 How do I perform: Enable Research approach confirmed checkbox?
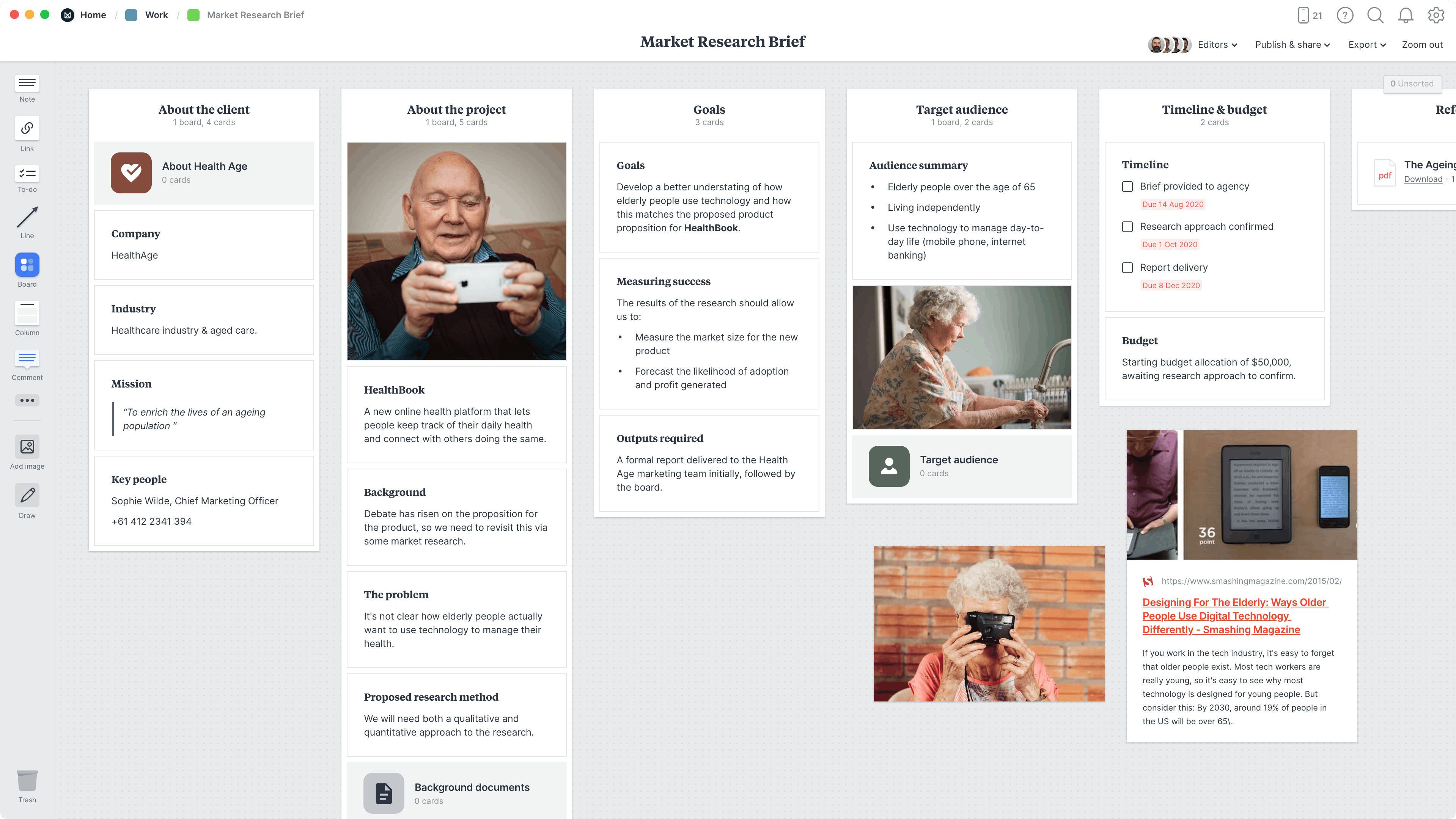(1127, 226)
